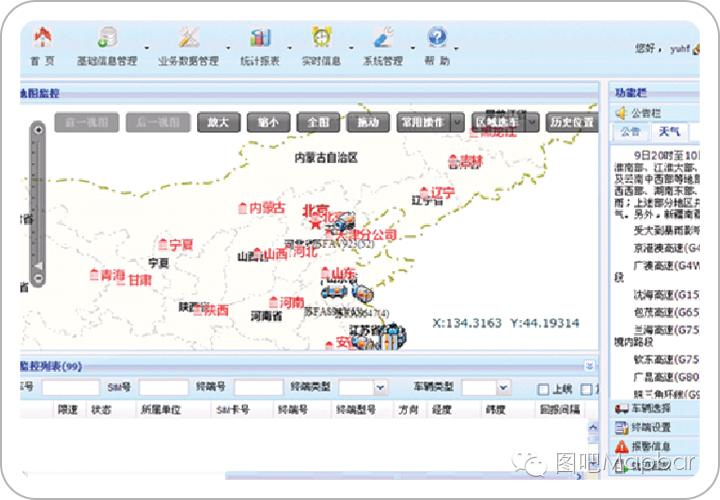This screenshot has height=500, width=720.
Task: Click the 后一视图 button
Action: 158,123
